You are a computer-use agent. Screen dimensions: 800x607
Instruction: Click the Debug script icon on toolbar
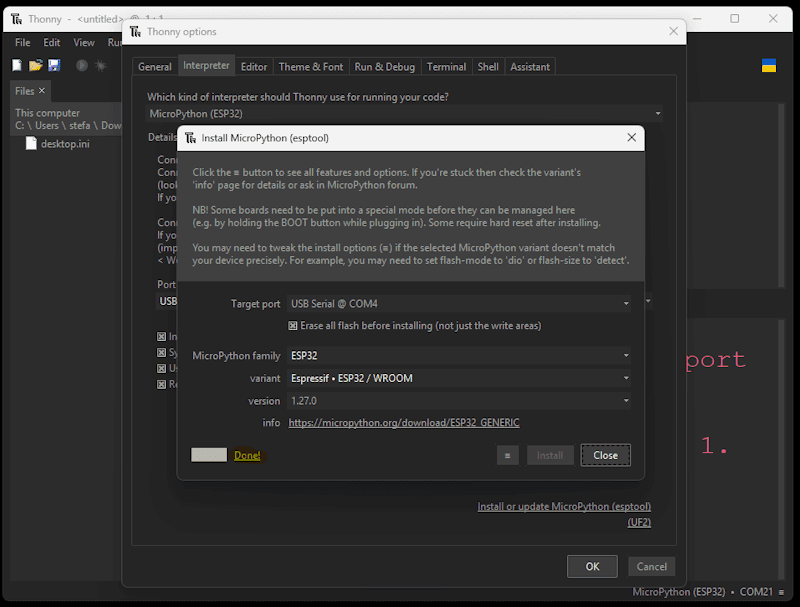[102, 66]
